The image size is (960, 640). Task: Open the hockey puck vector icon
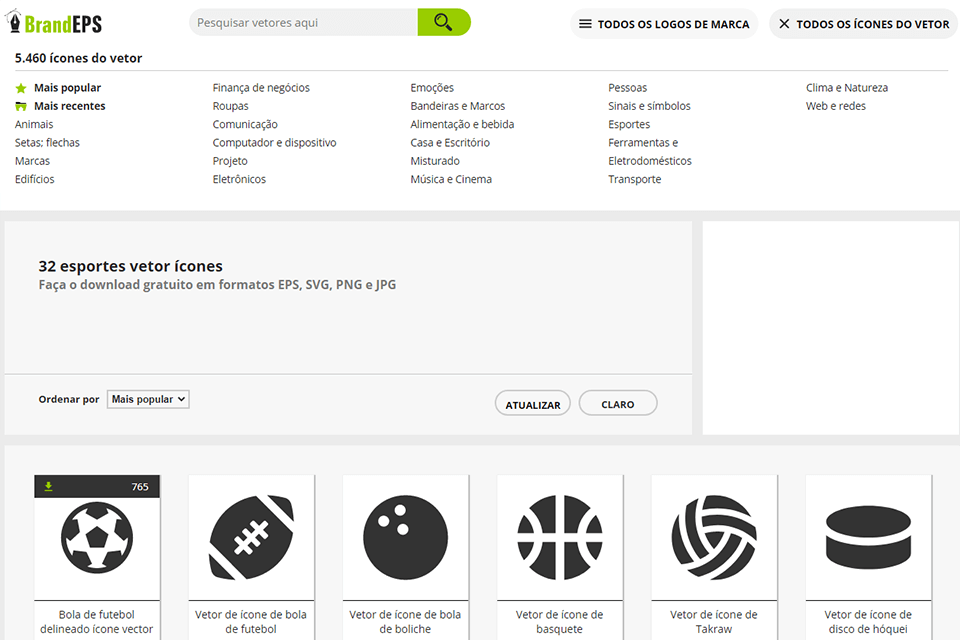[x=868, y=537]
